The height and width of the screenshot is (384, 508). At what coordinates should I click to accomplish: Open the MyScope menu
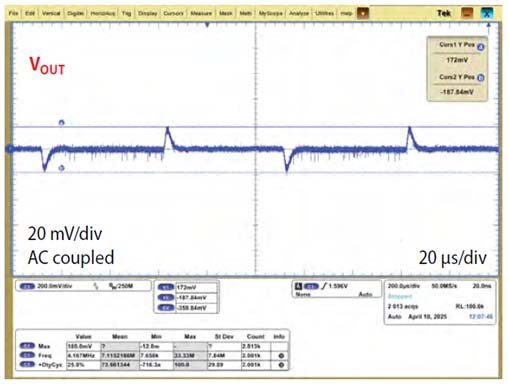pyautogui.click(x=271, y=13)
